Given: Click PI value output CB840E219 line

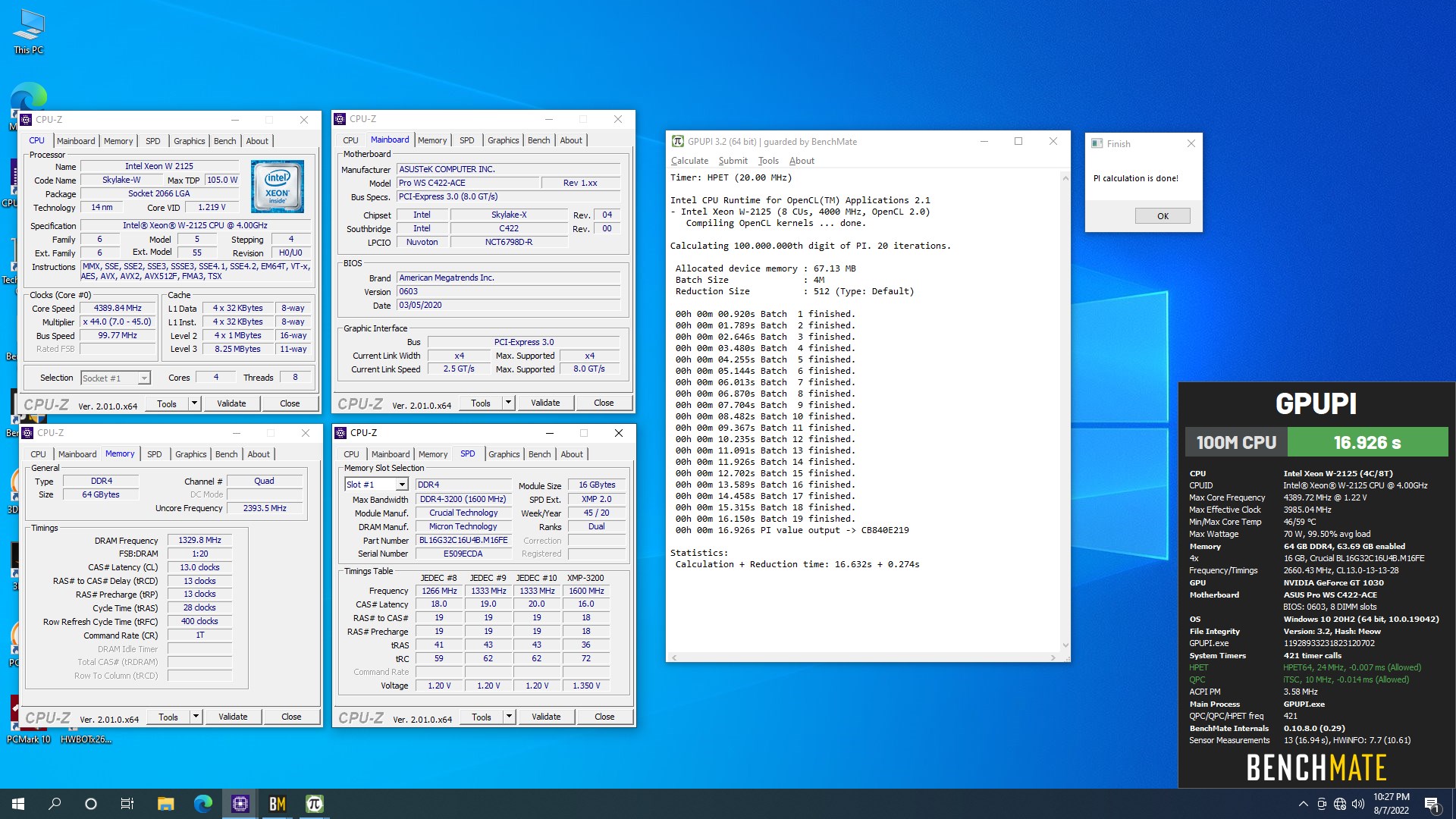Looking at the screenshot, I should (792, 531).
